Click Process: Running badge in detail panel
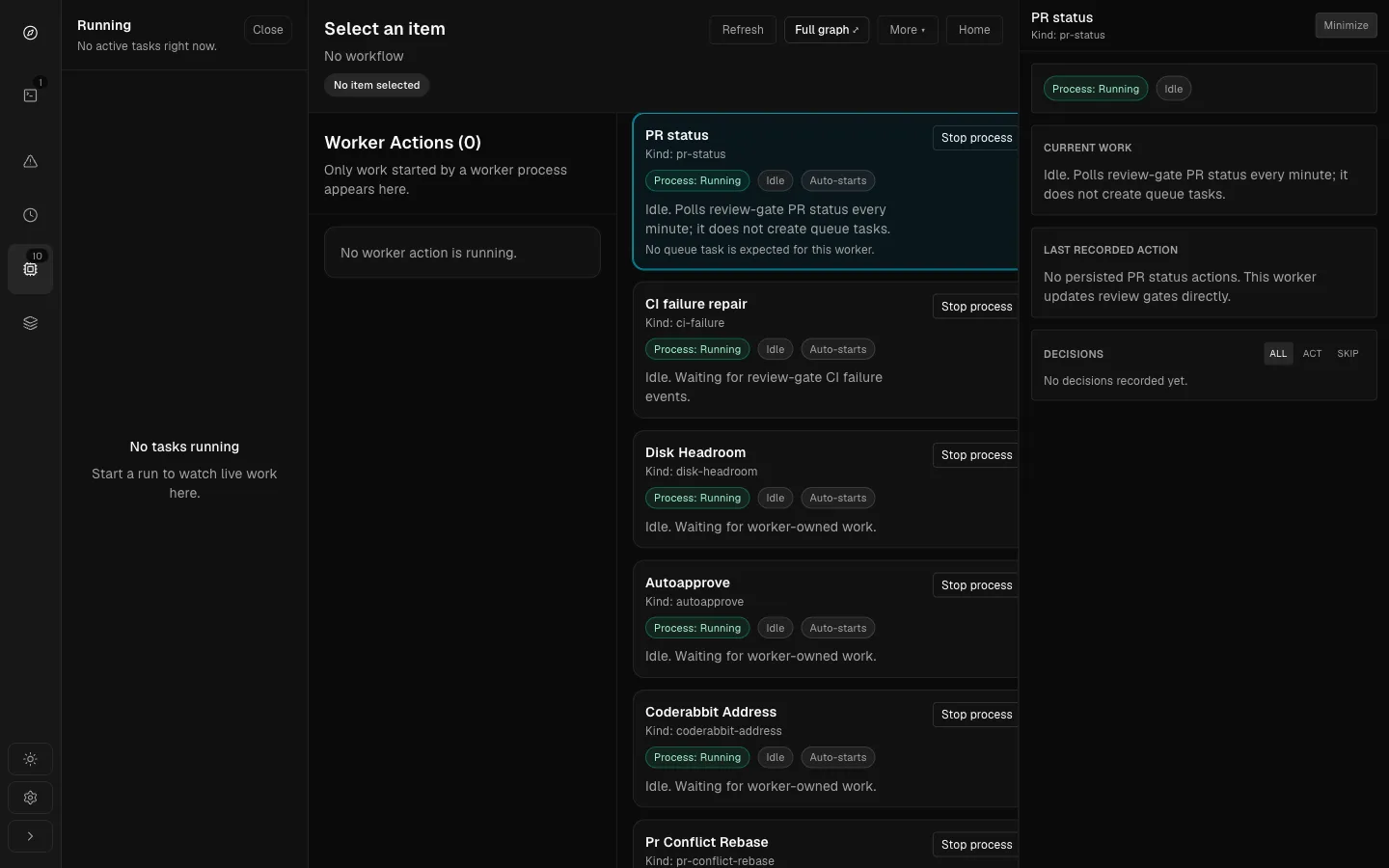 coord(1096,89)
